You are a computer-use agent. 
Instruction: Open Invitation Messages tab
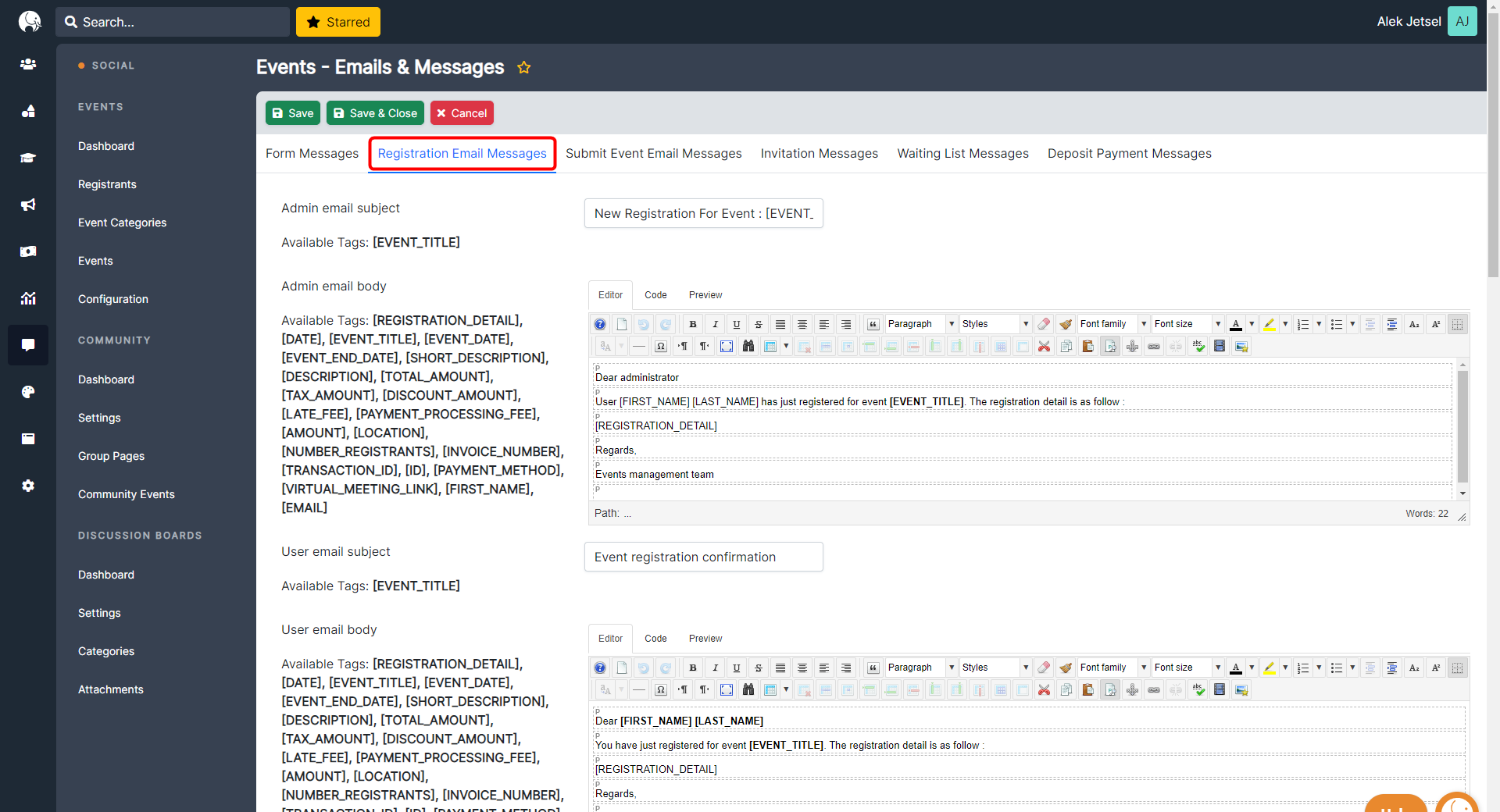(x=820, y=154)
